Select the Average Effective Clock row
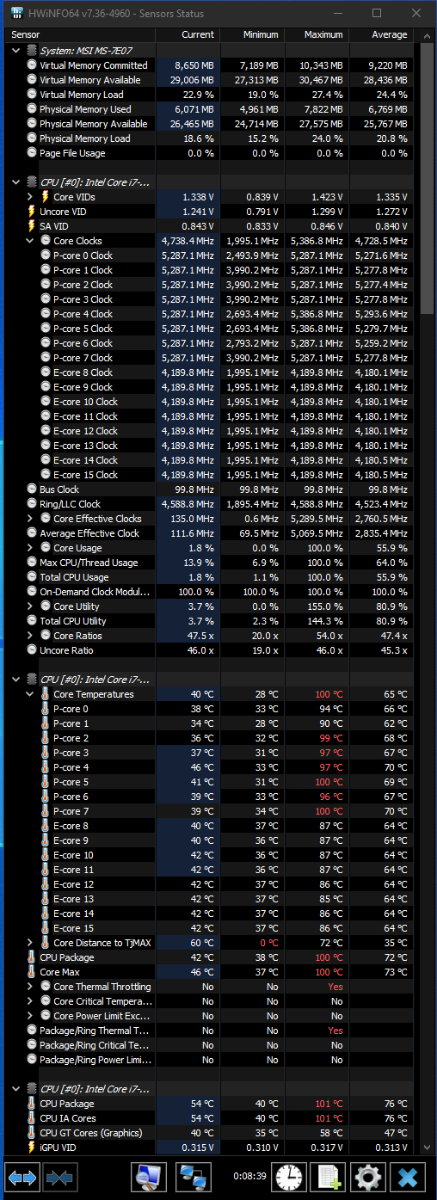 208,533
